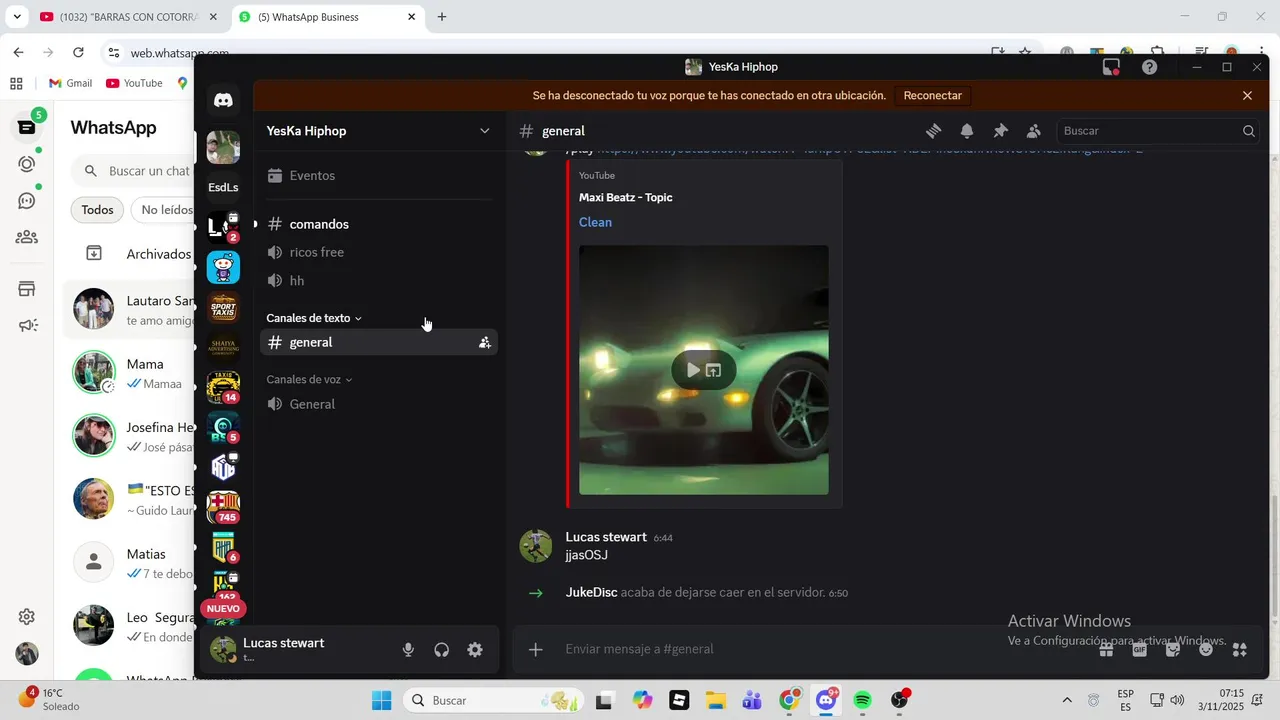The height and width of the screenshot is (720, 1280).
Task: Open WhatsApp communities icon
Action: pyautogui.click(x=27, y=237)
